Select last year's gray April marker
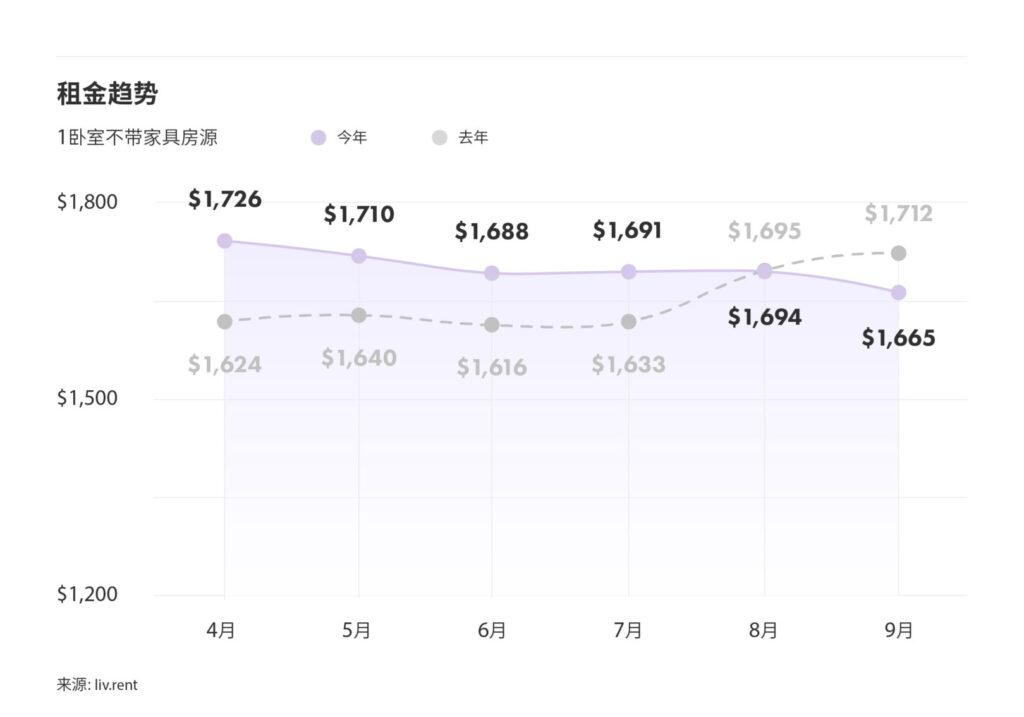Viewport: 1024px width, 717px height. click(x=224, y=321)
